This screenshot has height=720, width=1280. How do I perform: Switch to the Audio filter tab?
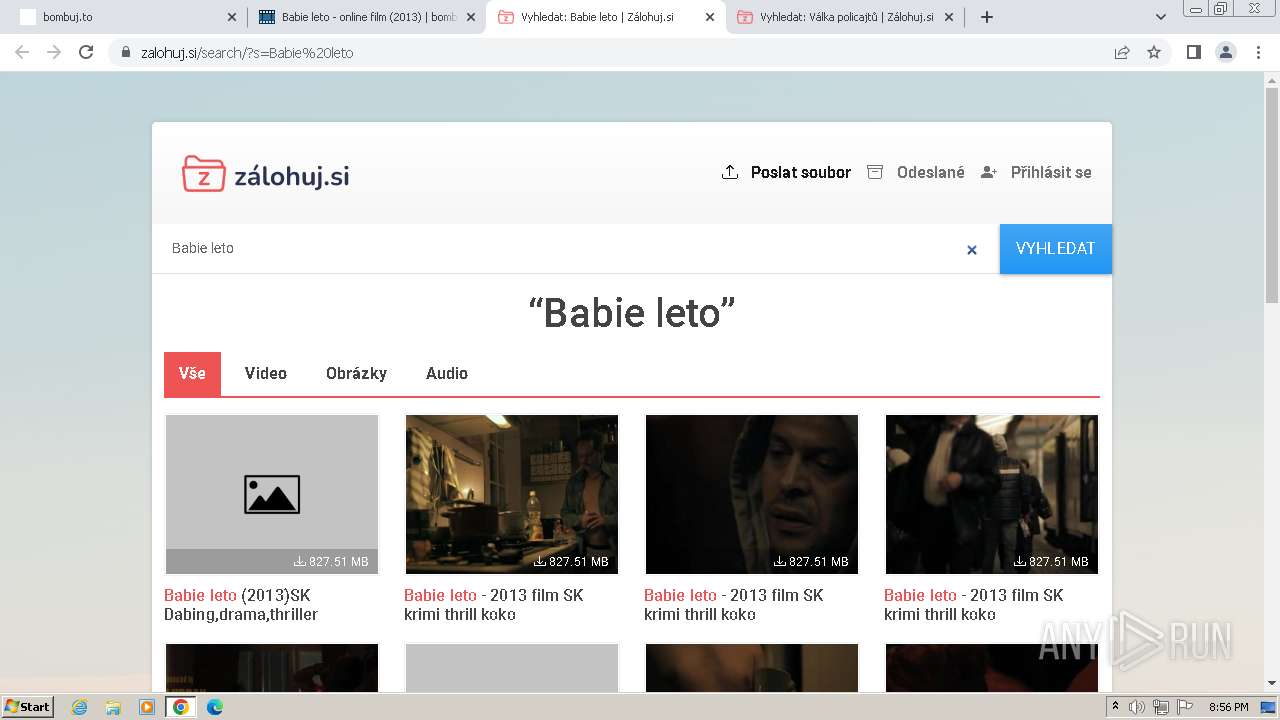pyautogui.click(x=447, y=373)
